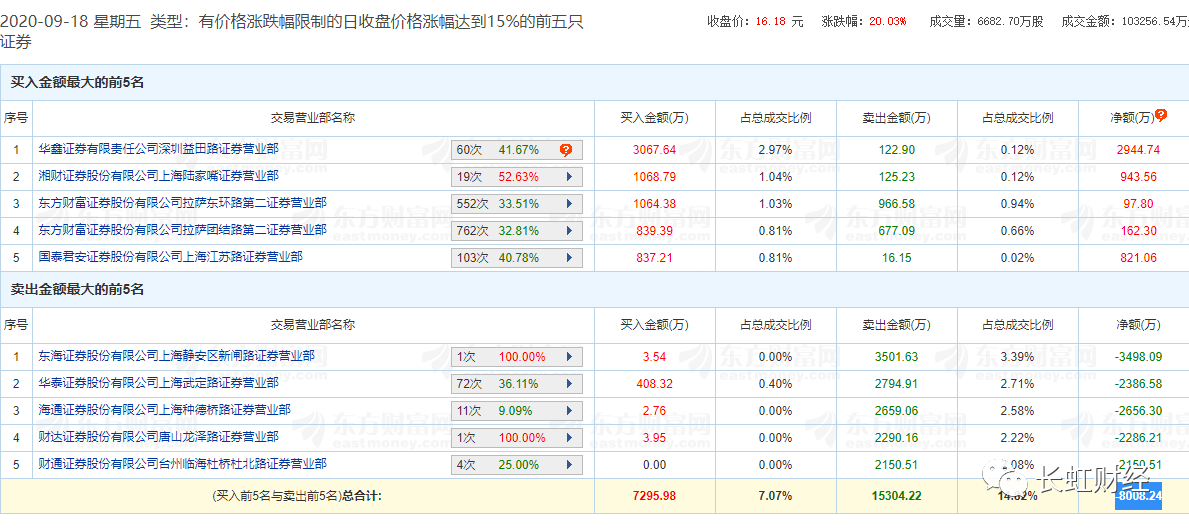The image size is (1189, 532).
Task: Click the arrow icon beside 72次 36.11%
Action: [569, 384]
